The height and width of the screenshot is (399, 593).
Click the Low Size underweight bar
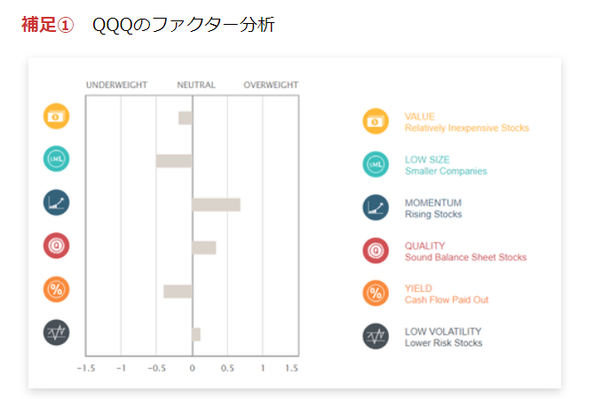pos(174,161)
